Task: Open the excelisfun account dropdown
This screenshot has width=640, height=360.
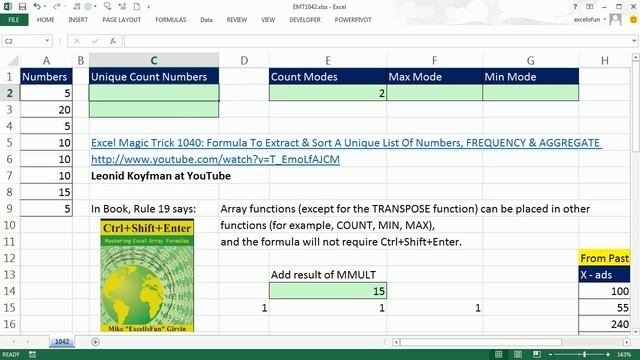Action: tap(590, 19)
